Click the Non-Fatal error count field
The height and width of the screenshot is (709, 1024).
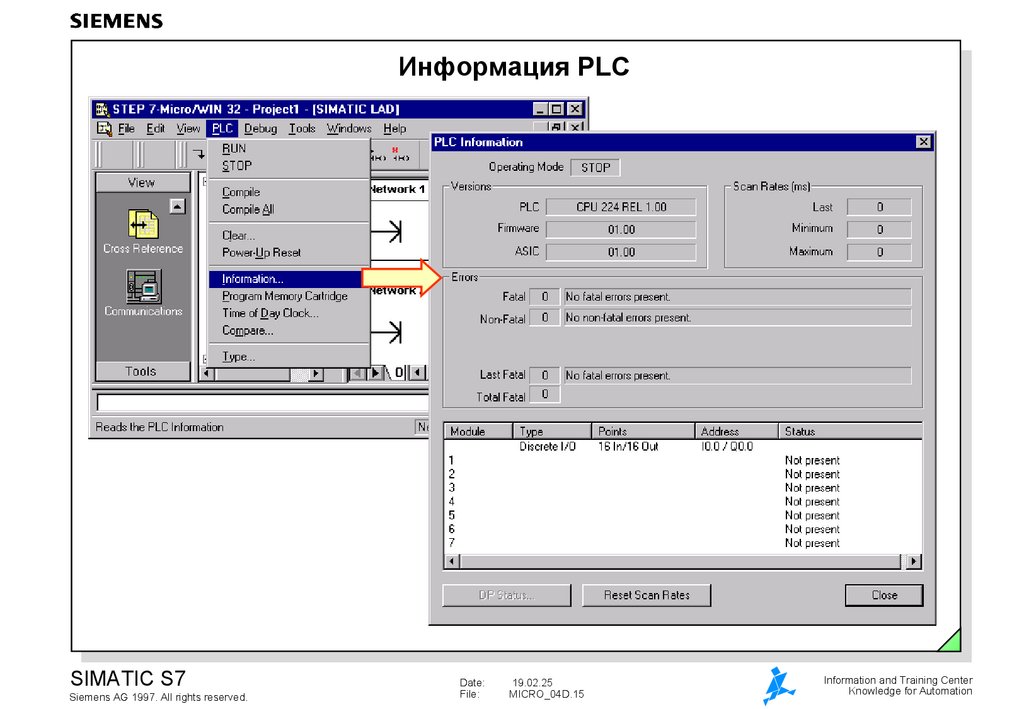(544, 318)
